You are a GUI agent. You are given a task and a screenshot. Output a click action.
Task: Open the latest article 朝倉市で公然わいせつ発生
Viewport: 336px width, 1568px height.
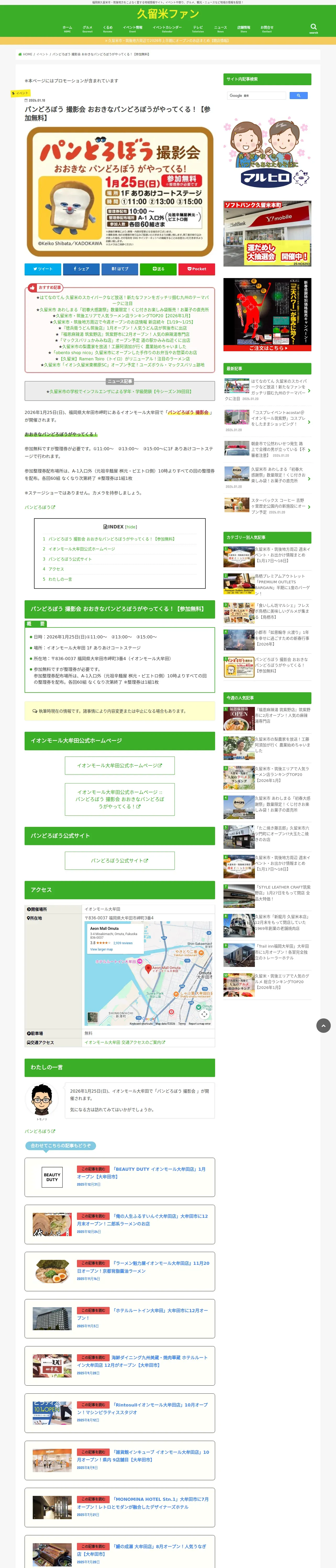tap(267, 449)
